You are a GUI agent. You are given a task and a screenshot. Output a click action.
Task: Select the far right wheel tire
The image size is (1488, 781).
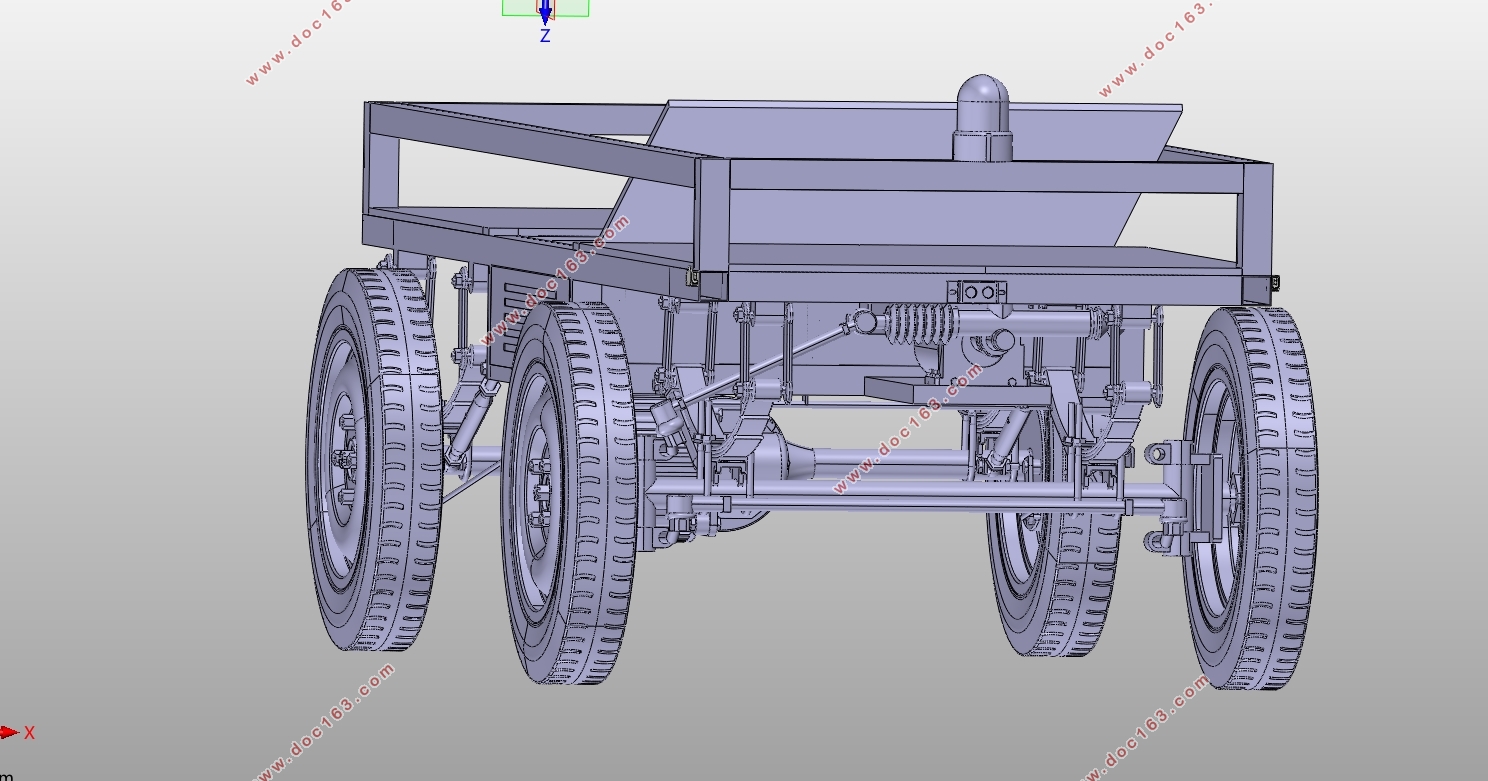pos(1251,497)
